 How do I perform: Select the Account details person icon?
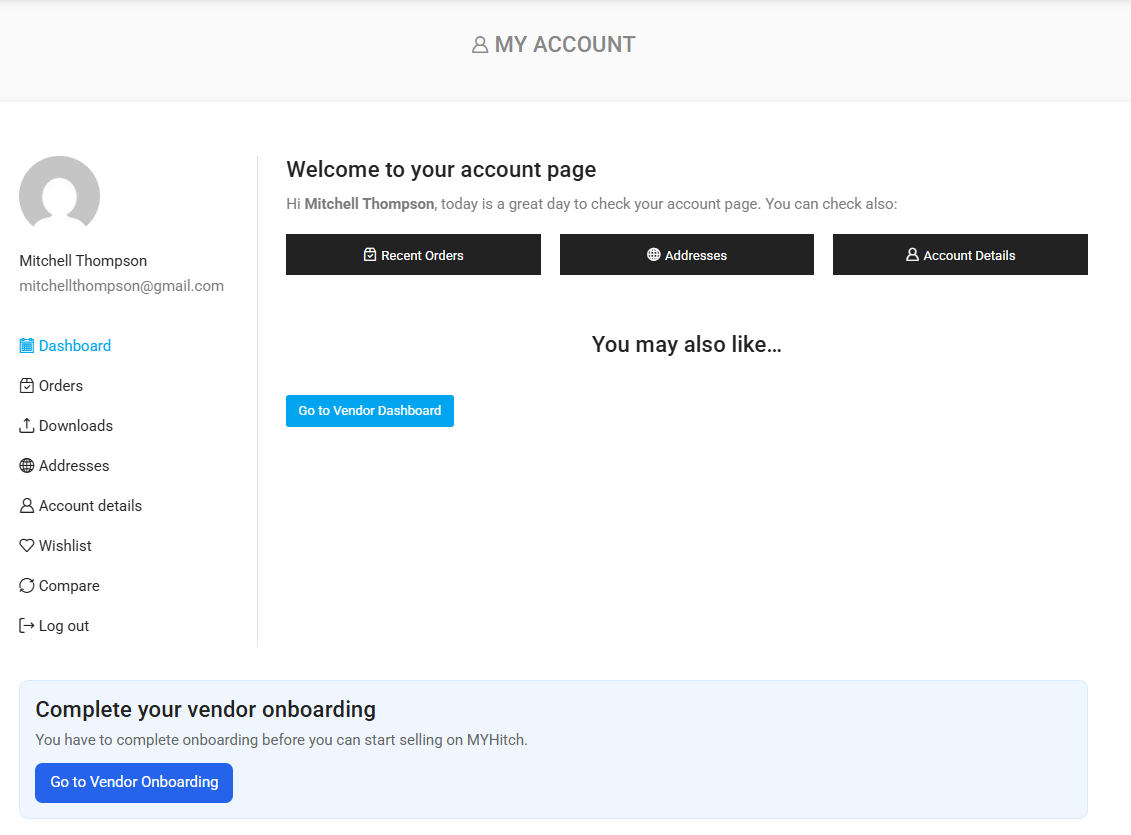tap(26, 505)
